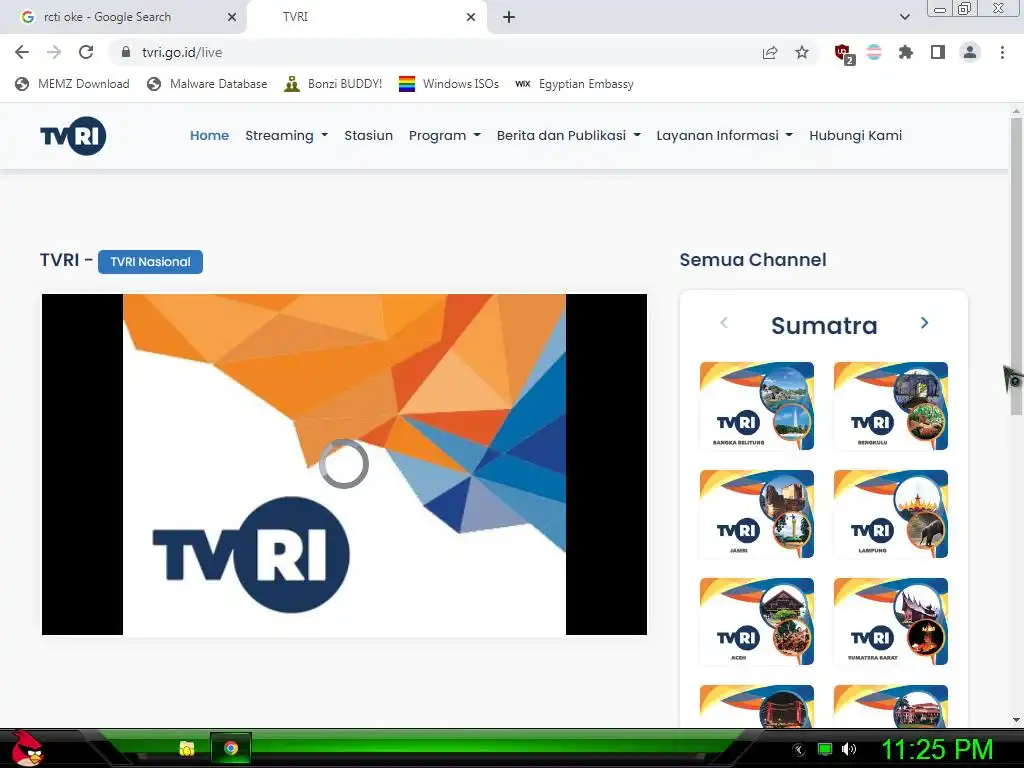1024x768 pixels.
Task: Open the Hubungi Kami nav link
Action: tap(856, 135)
